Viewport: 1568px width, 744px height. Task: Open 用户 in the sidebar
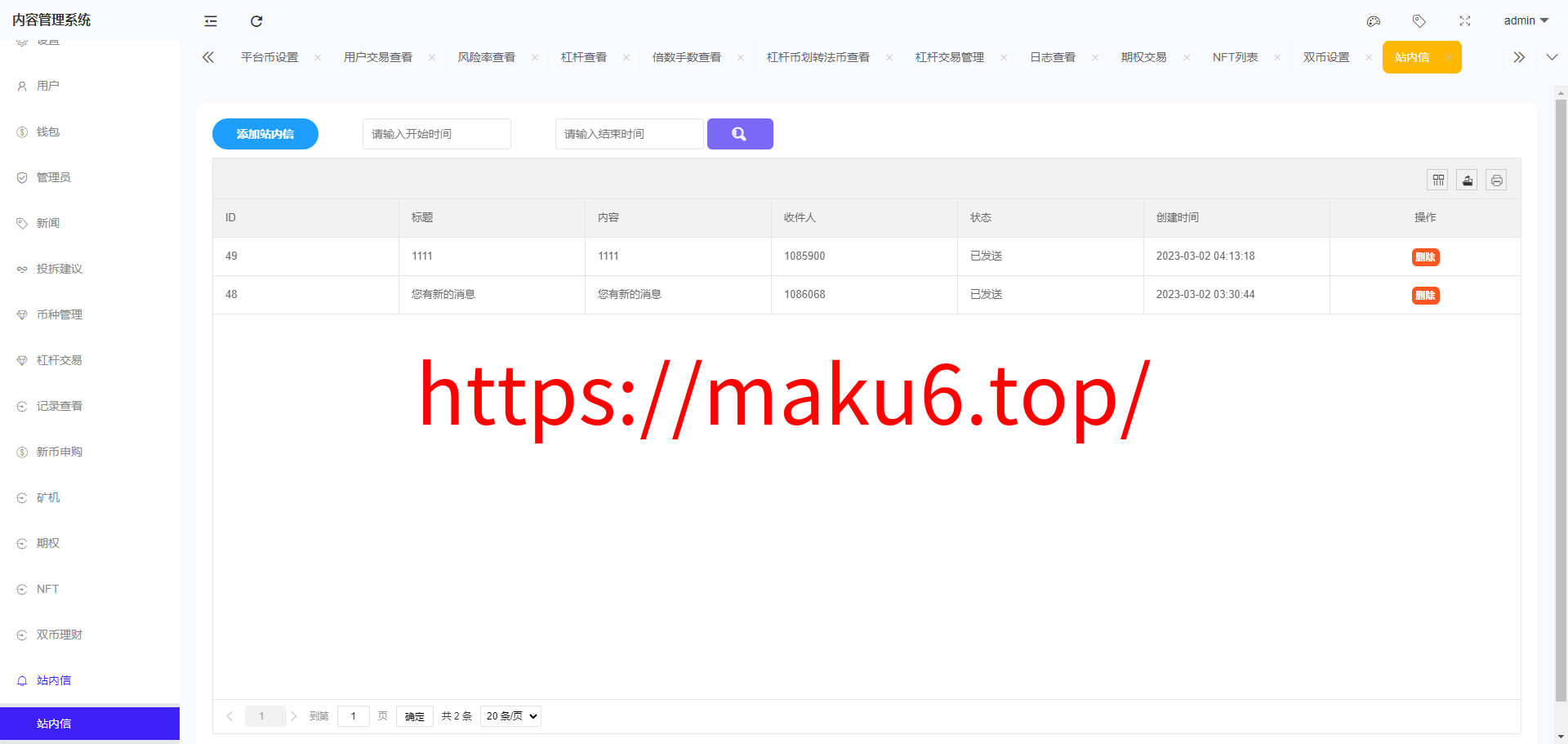pyautogui.click(x=90, y=86)
